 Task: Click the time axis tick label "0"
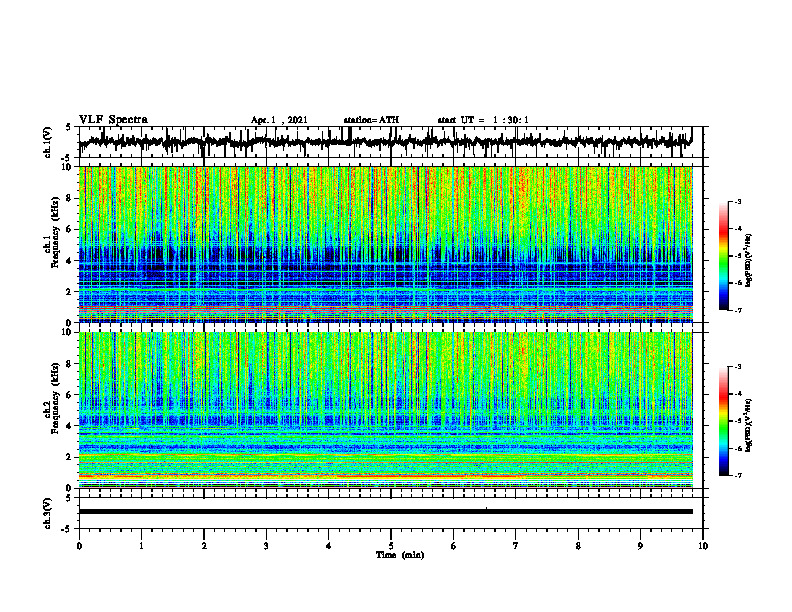79,546
